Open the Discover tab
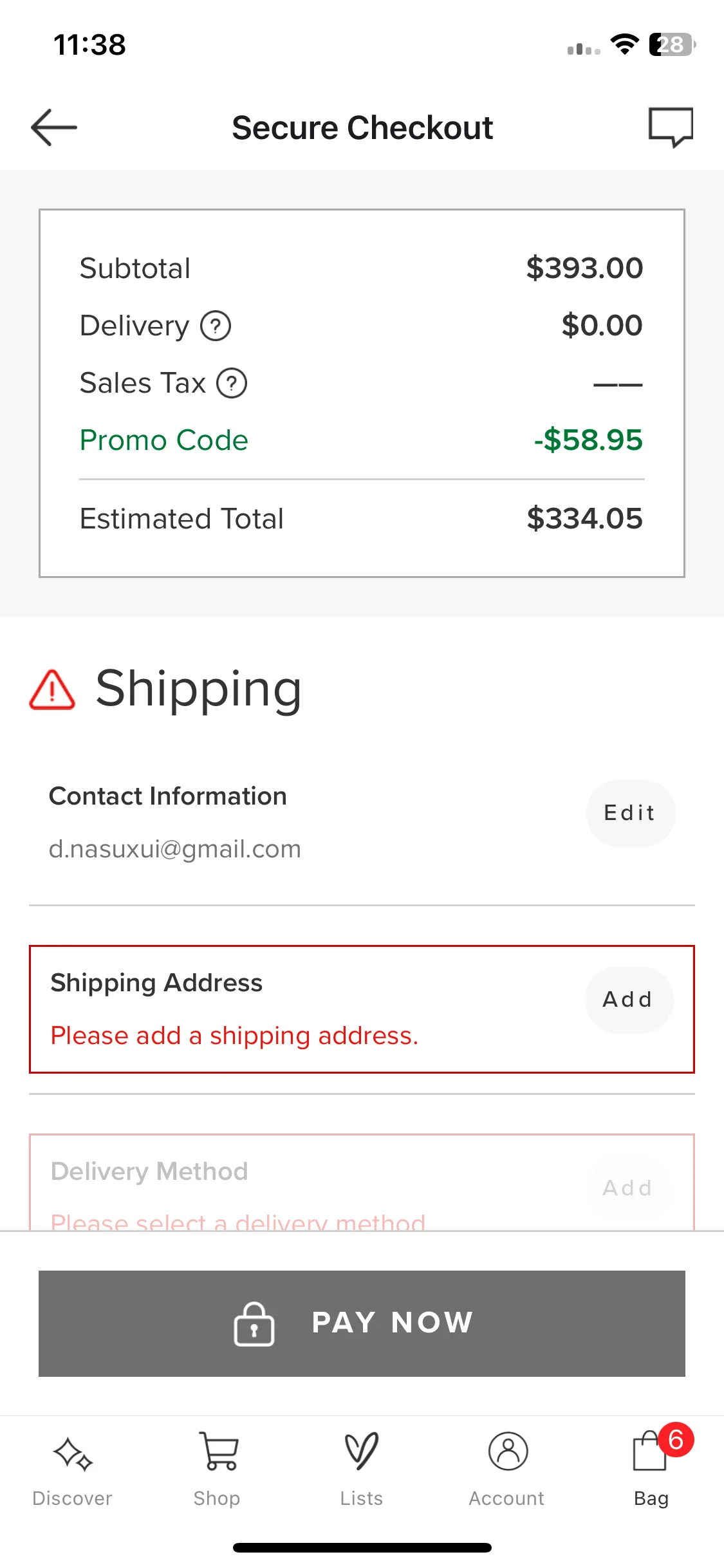Screen dimensions: 724x1568 pos(72,1470)
